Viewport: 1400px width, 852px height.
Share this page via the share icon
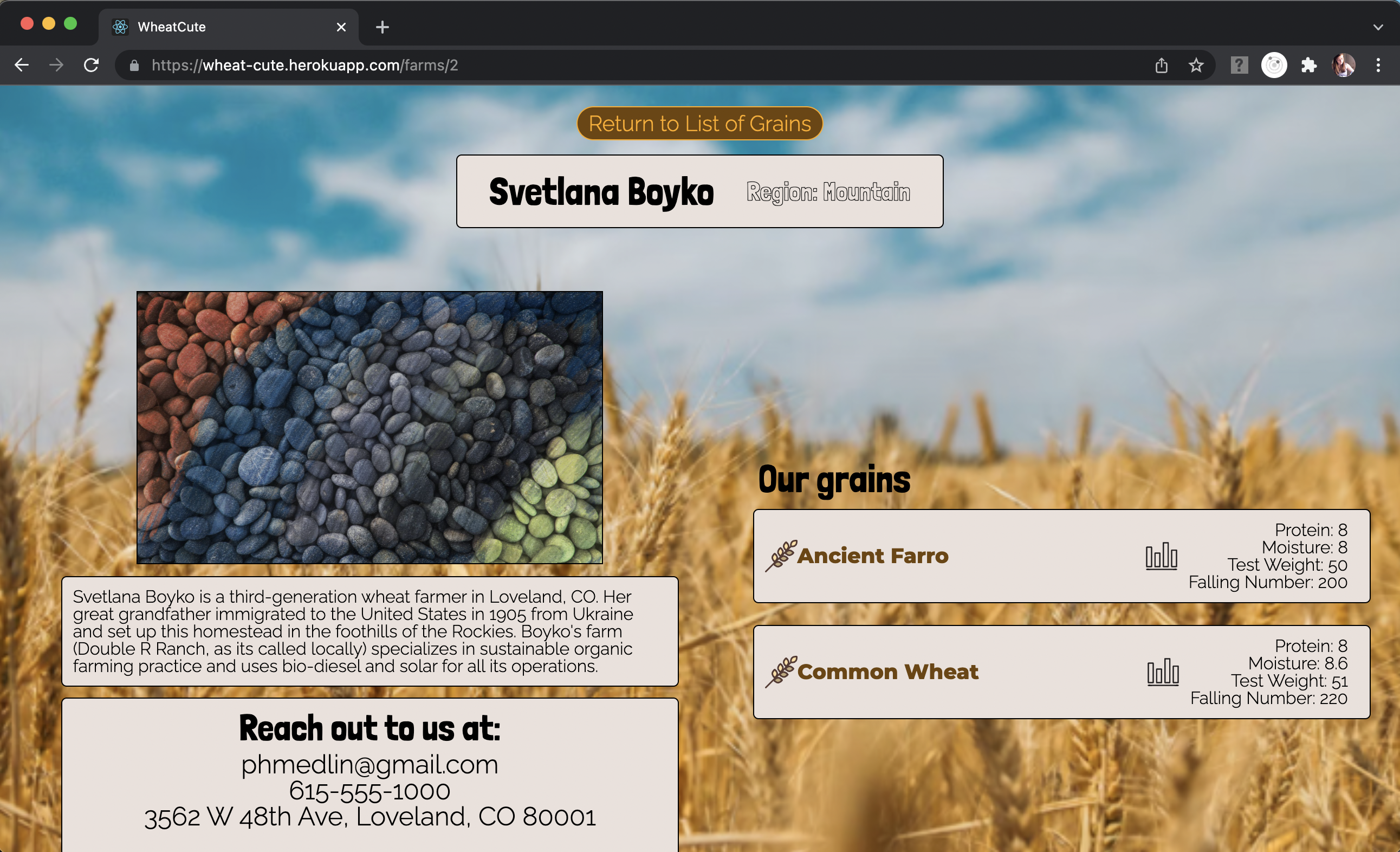point(1162,66)
